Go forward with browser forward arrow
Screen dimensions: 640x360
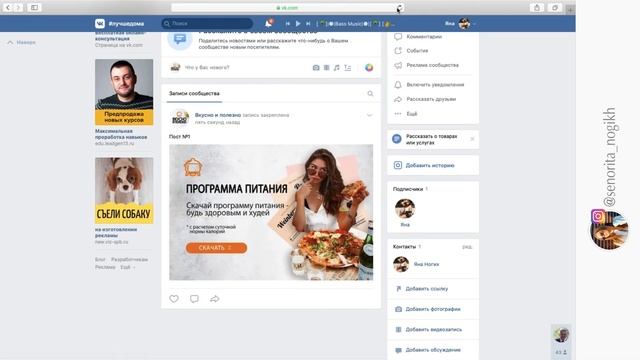pyautogui.click(x=18, y=7)
